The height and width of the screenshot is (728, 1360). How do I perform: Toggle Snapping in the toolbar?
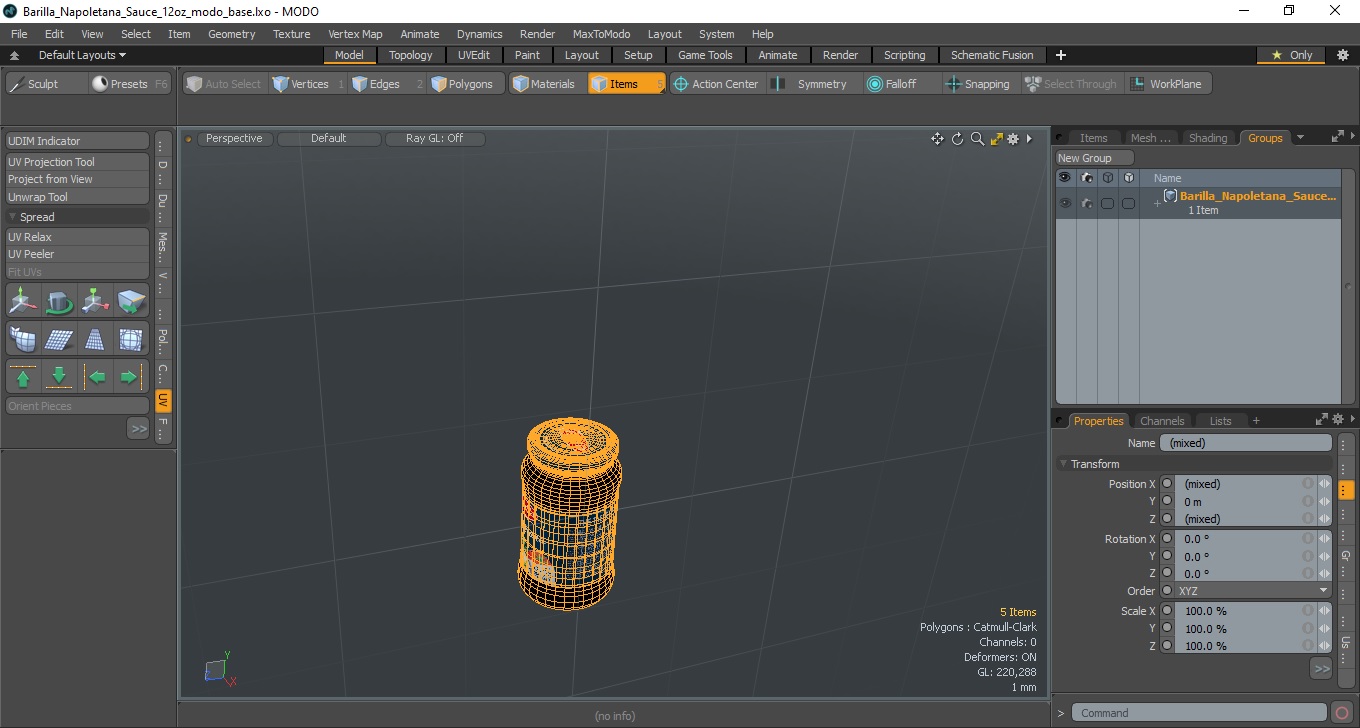[978, 84]
